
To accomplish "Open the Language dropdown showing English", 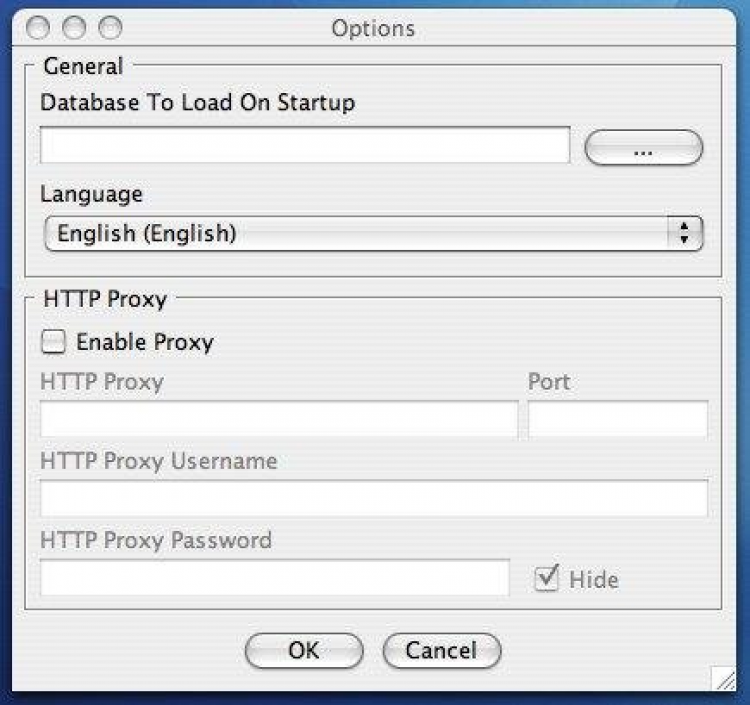I will point(373,234).
